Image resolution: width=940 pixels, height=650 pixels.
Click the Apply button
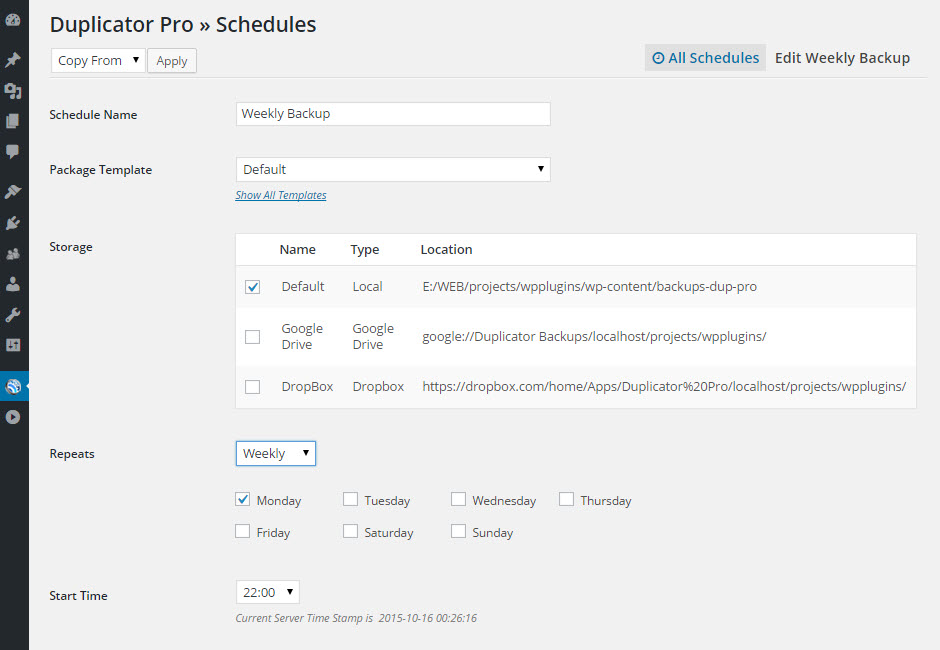[172, 61]
